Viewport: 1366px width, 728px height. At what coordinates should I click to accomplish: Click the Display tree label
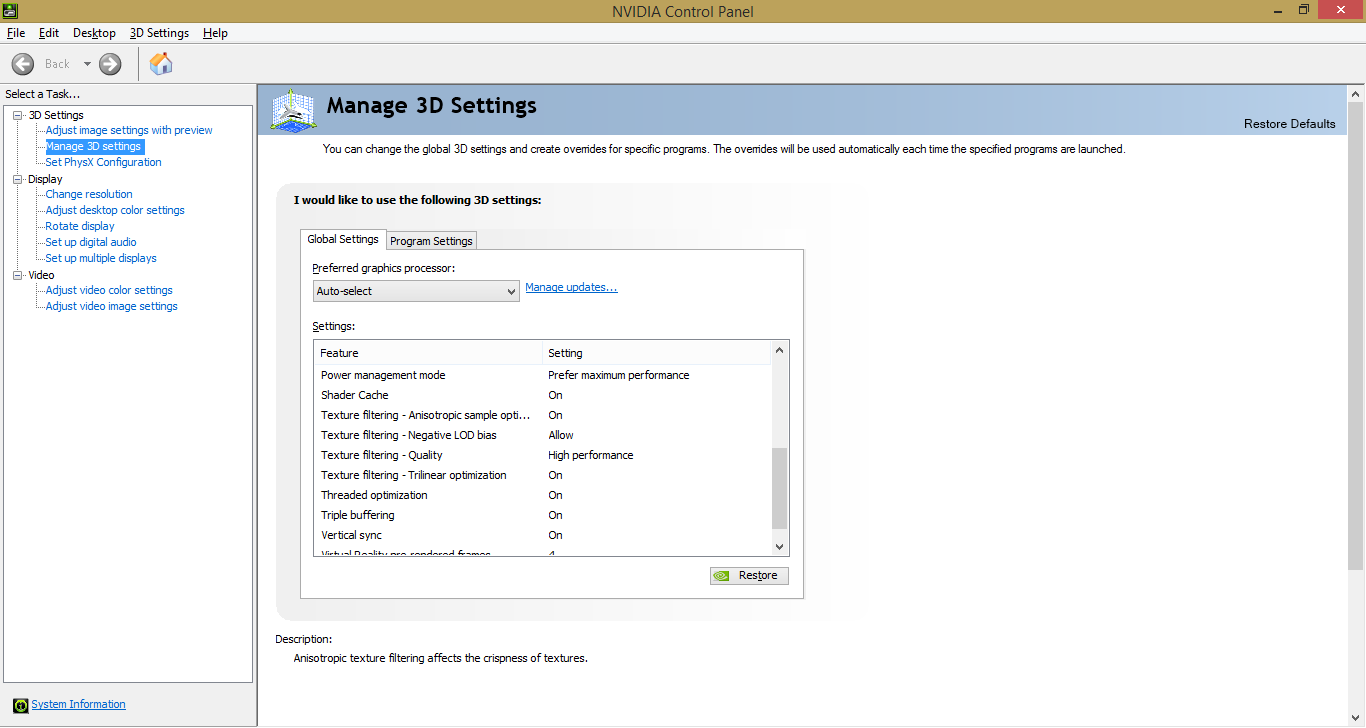pos(45,179)
